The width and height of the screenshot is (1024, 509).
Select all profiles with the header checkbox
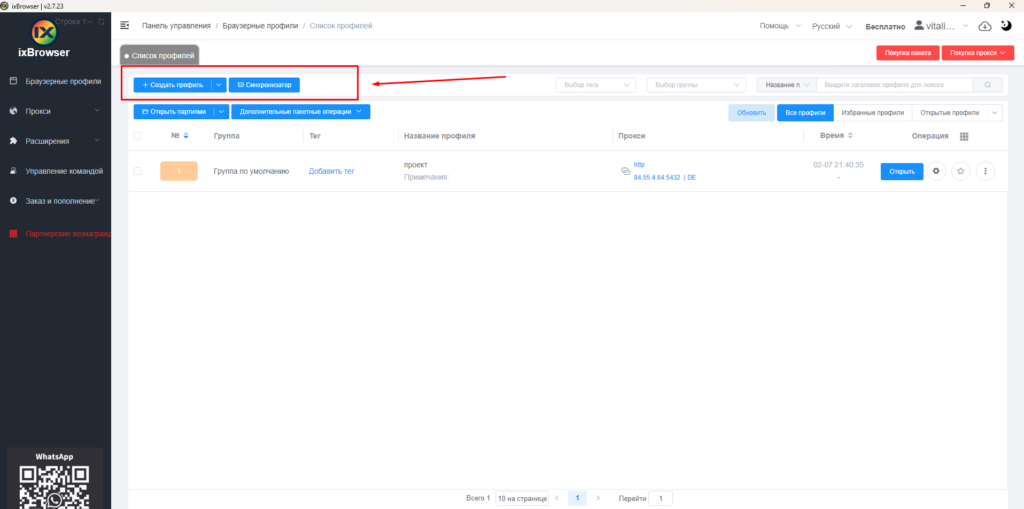tap(137, 136)
